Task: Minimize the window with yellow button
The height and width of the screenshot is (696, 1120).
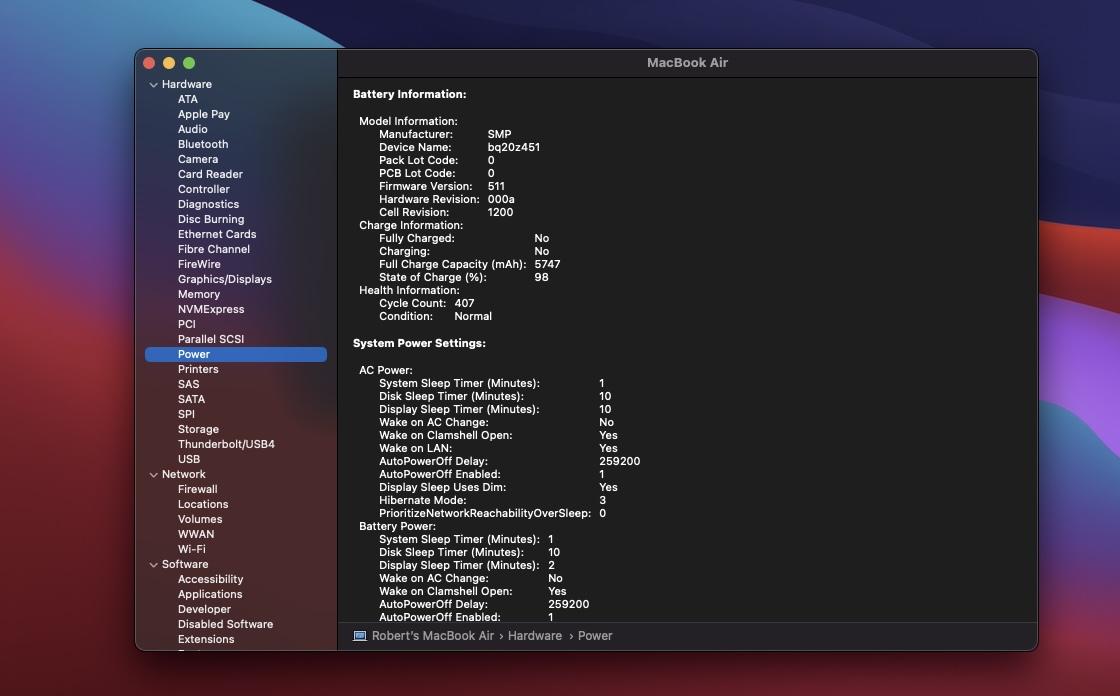Action: 169,63
